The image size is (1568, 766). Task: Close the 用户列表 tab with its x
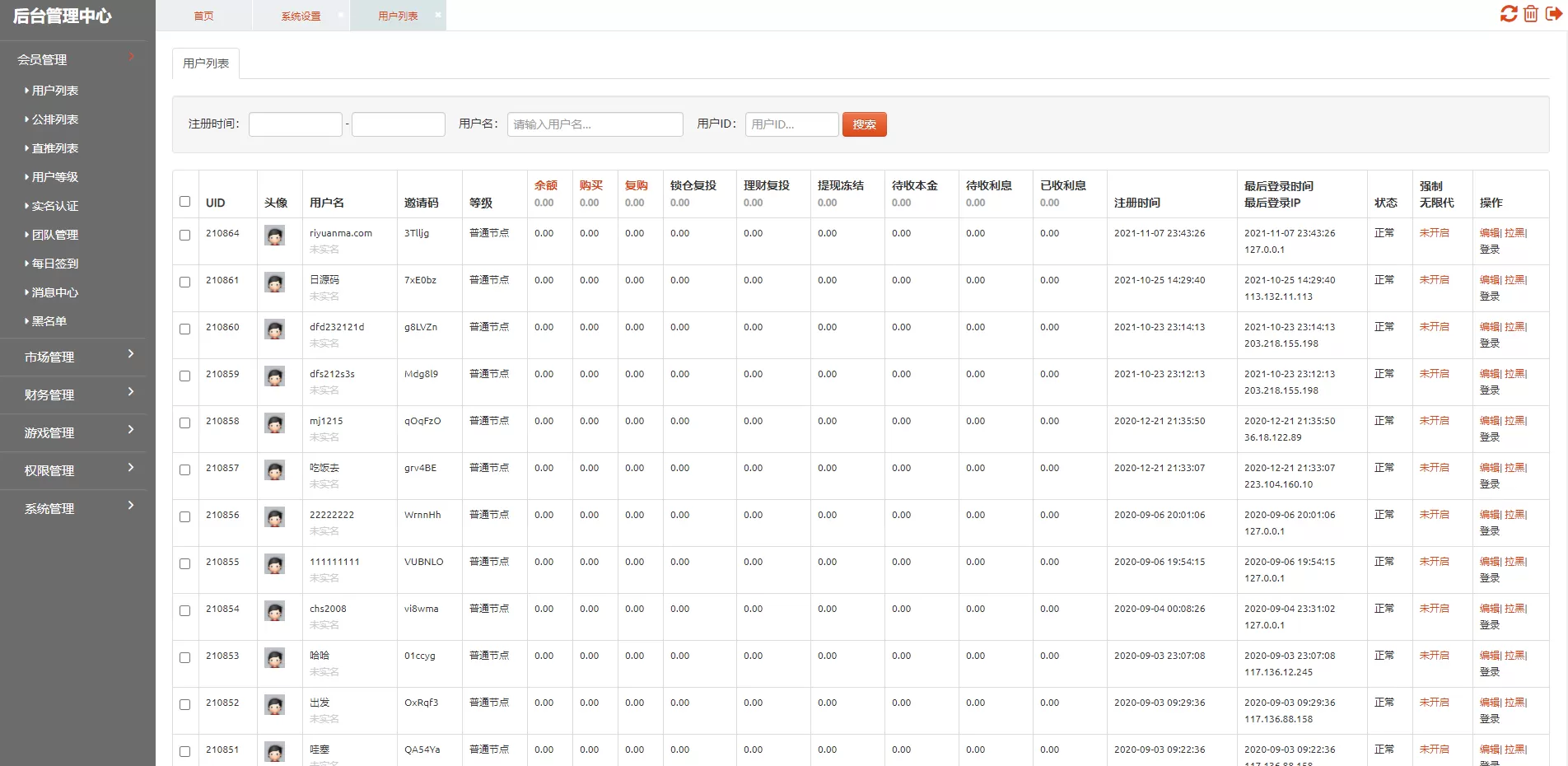(438, 15)
